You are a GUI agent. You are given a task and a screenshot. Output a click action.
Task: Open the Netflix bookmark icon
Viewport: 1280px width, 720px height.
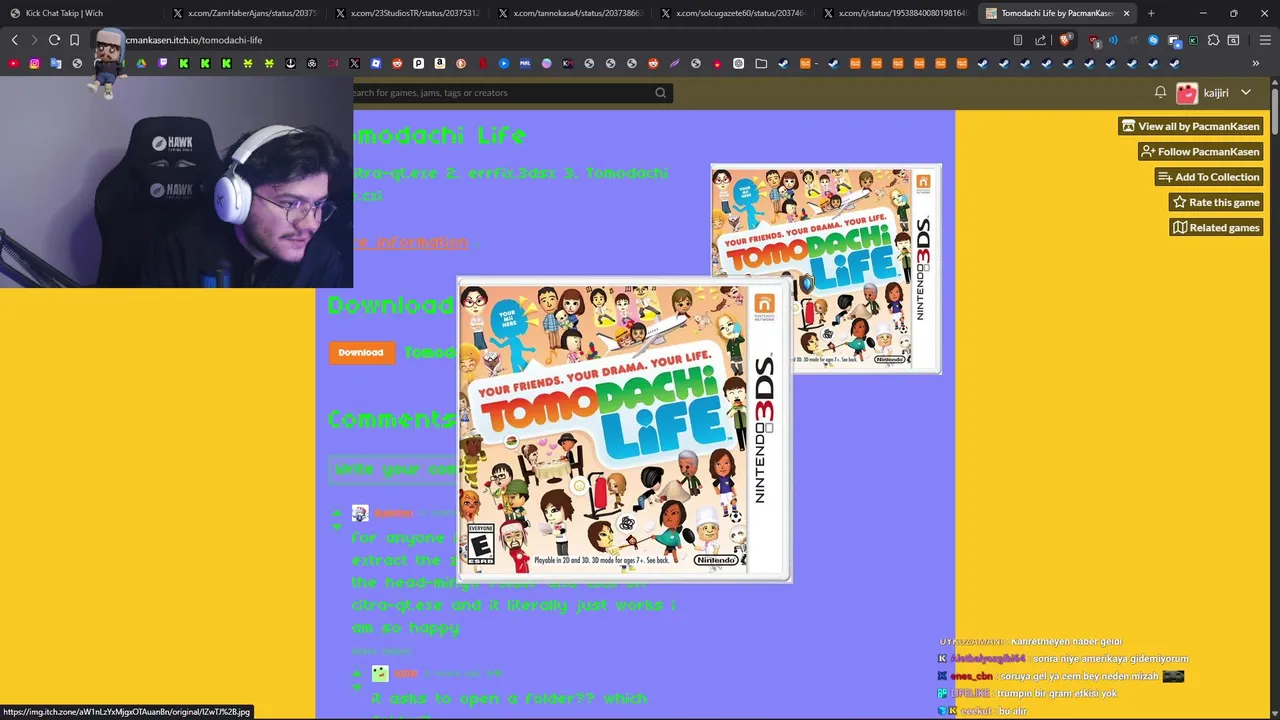(x=482, y=64)
